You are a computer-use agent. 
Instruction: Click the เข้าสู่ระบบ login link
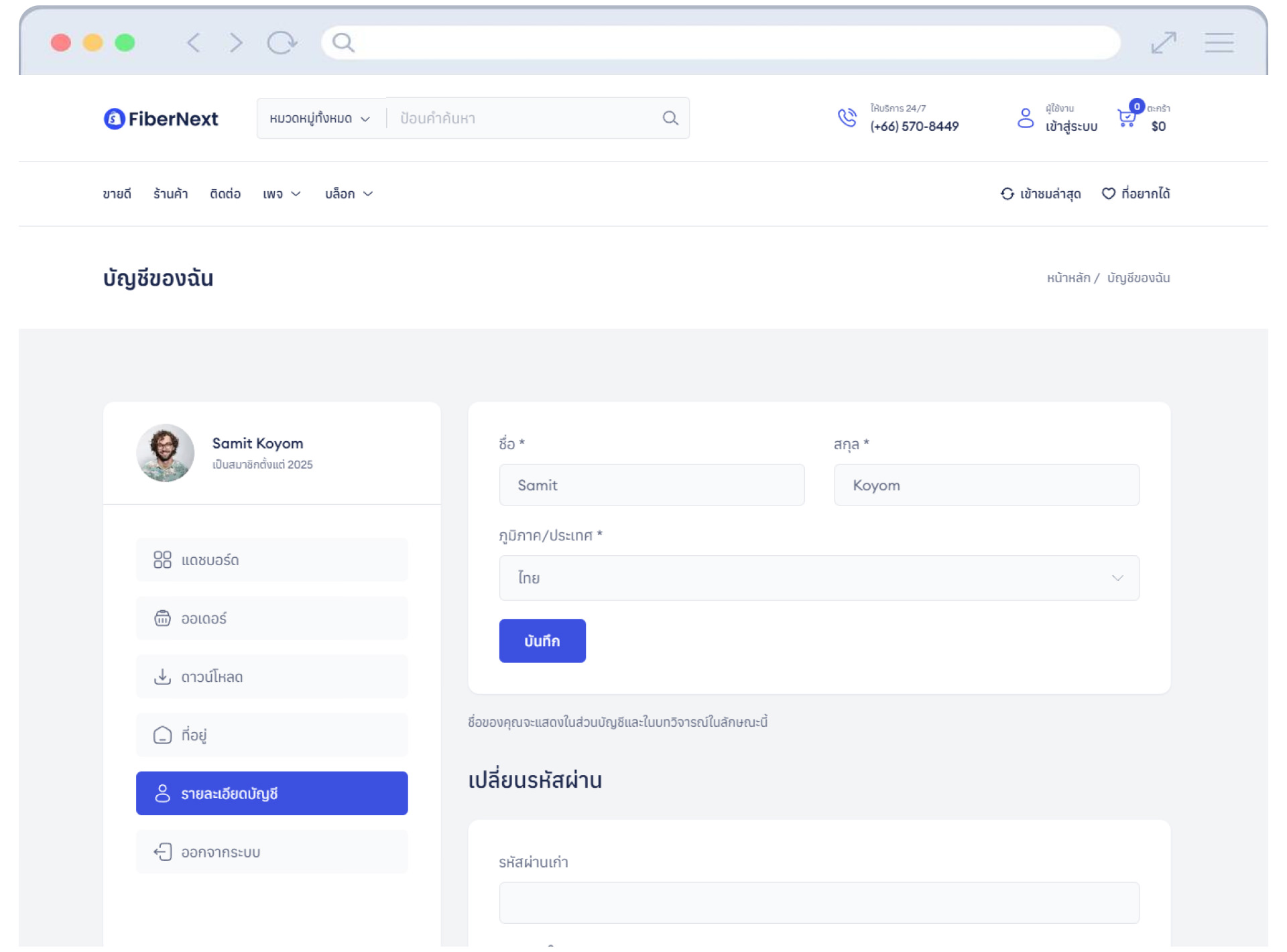(1071, 126)
